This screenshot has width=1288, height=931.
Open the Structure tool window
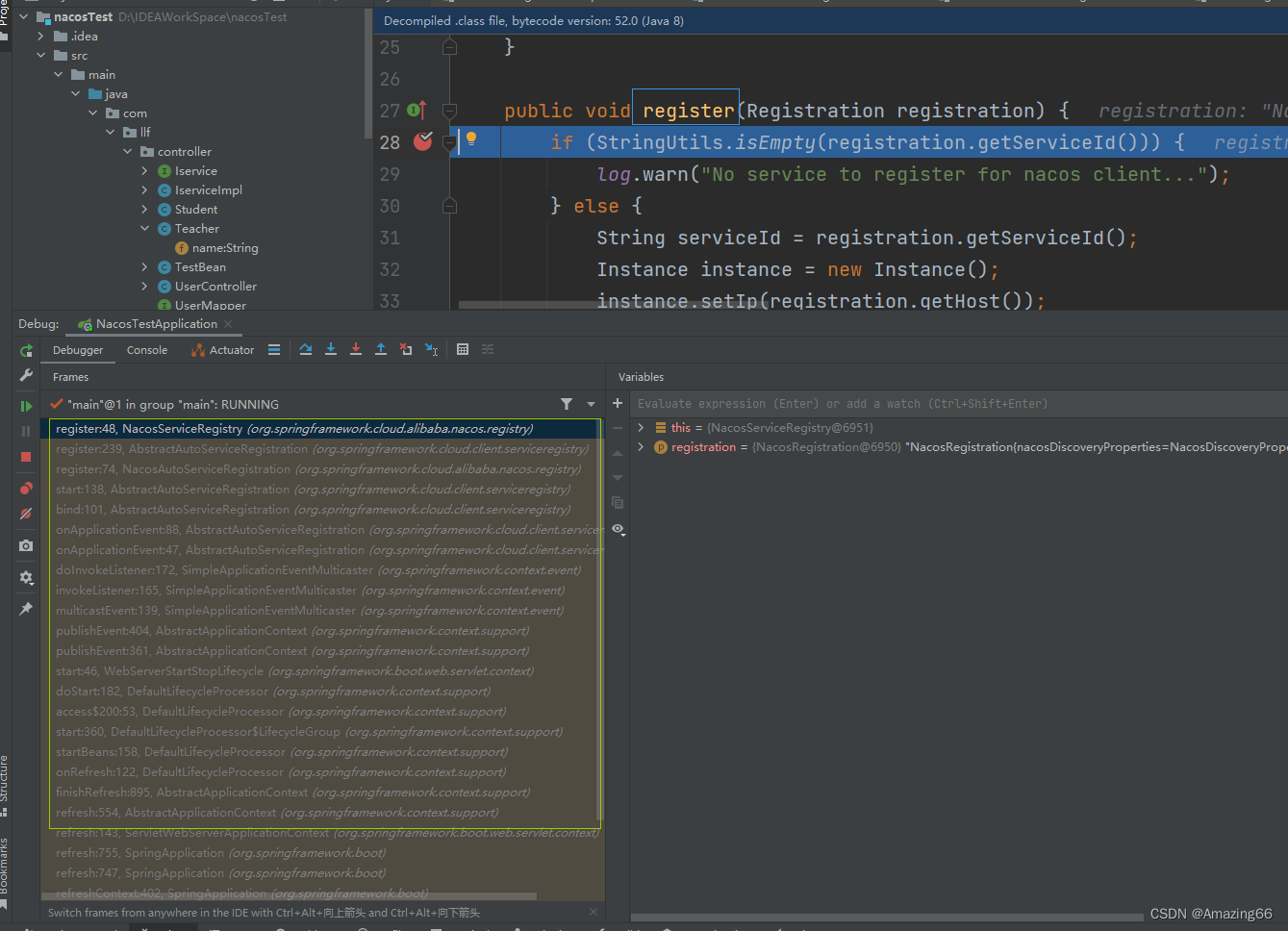point(4,785)
